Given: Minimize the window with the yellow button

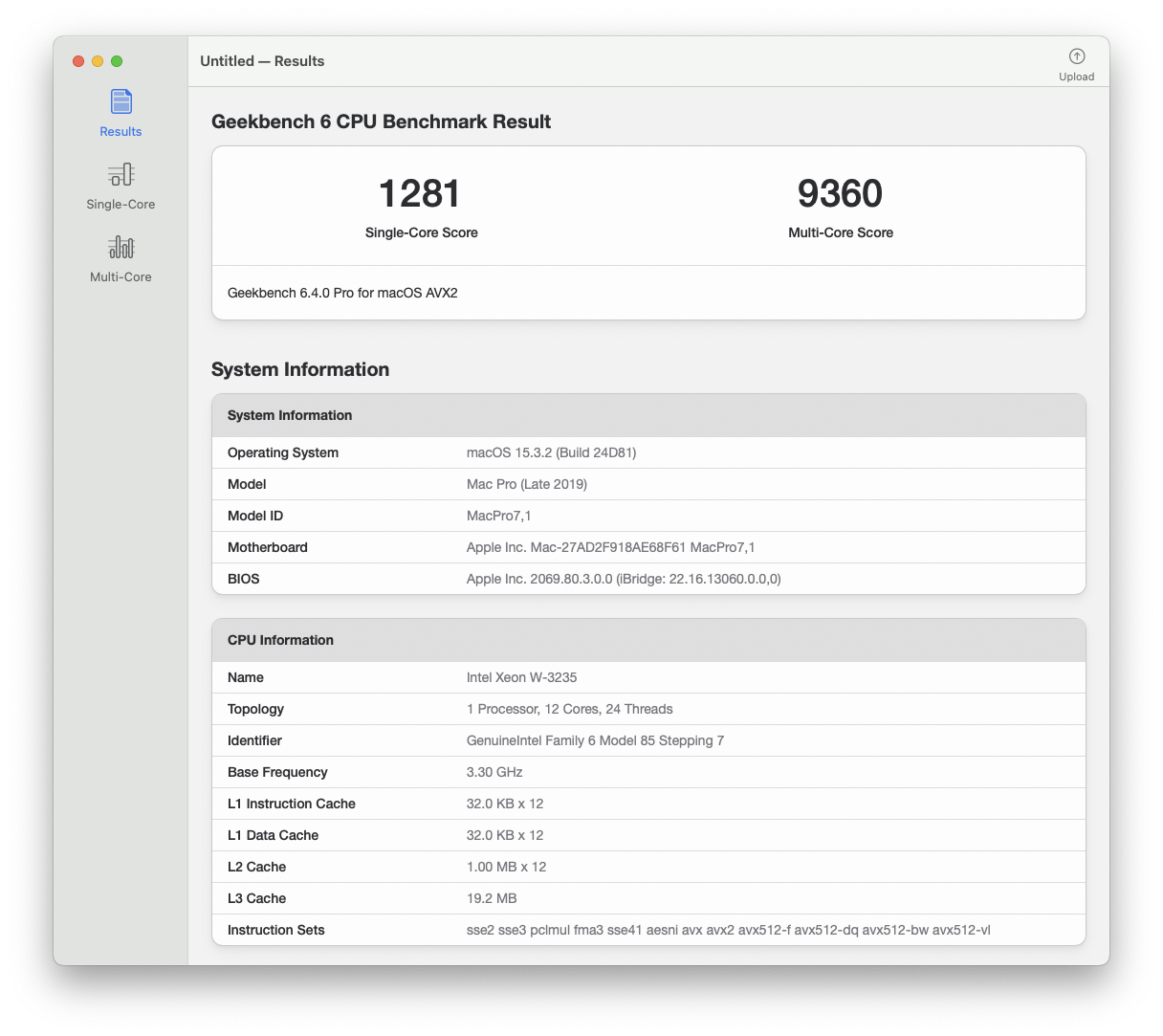Looking at the screenshot, I should point(98,61).
